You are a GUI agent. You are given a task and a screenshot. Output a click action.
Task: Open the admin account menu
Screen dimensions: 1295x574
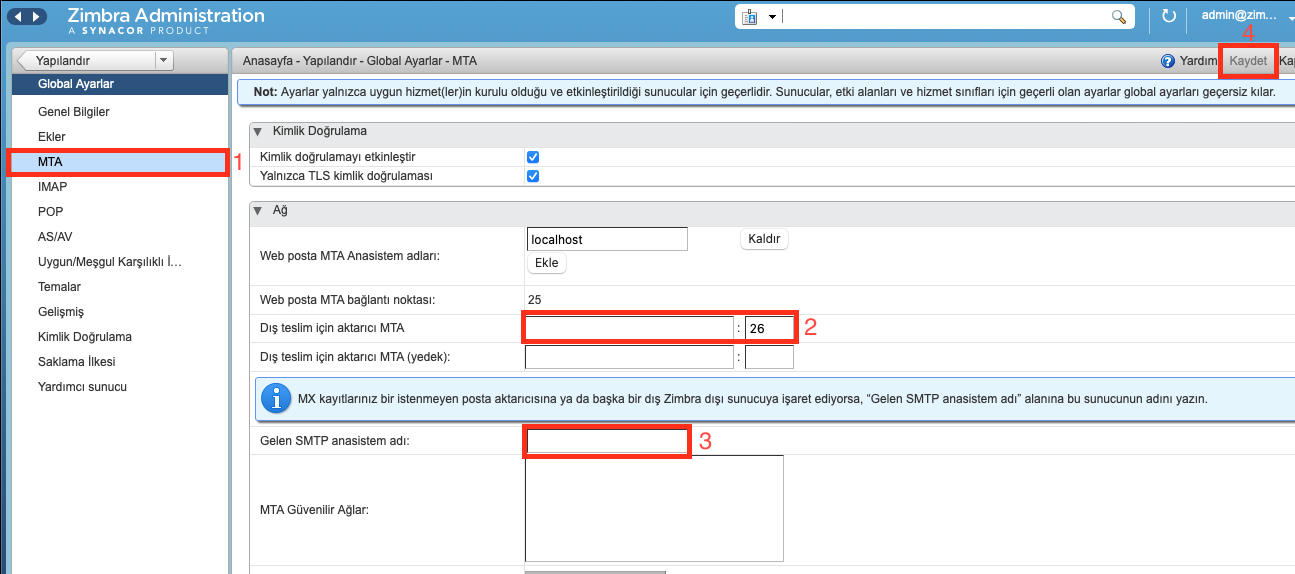click(x=1246, y=16)
